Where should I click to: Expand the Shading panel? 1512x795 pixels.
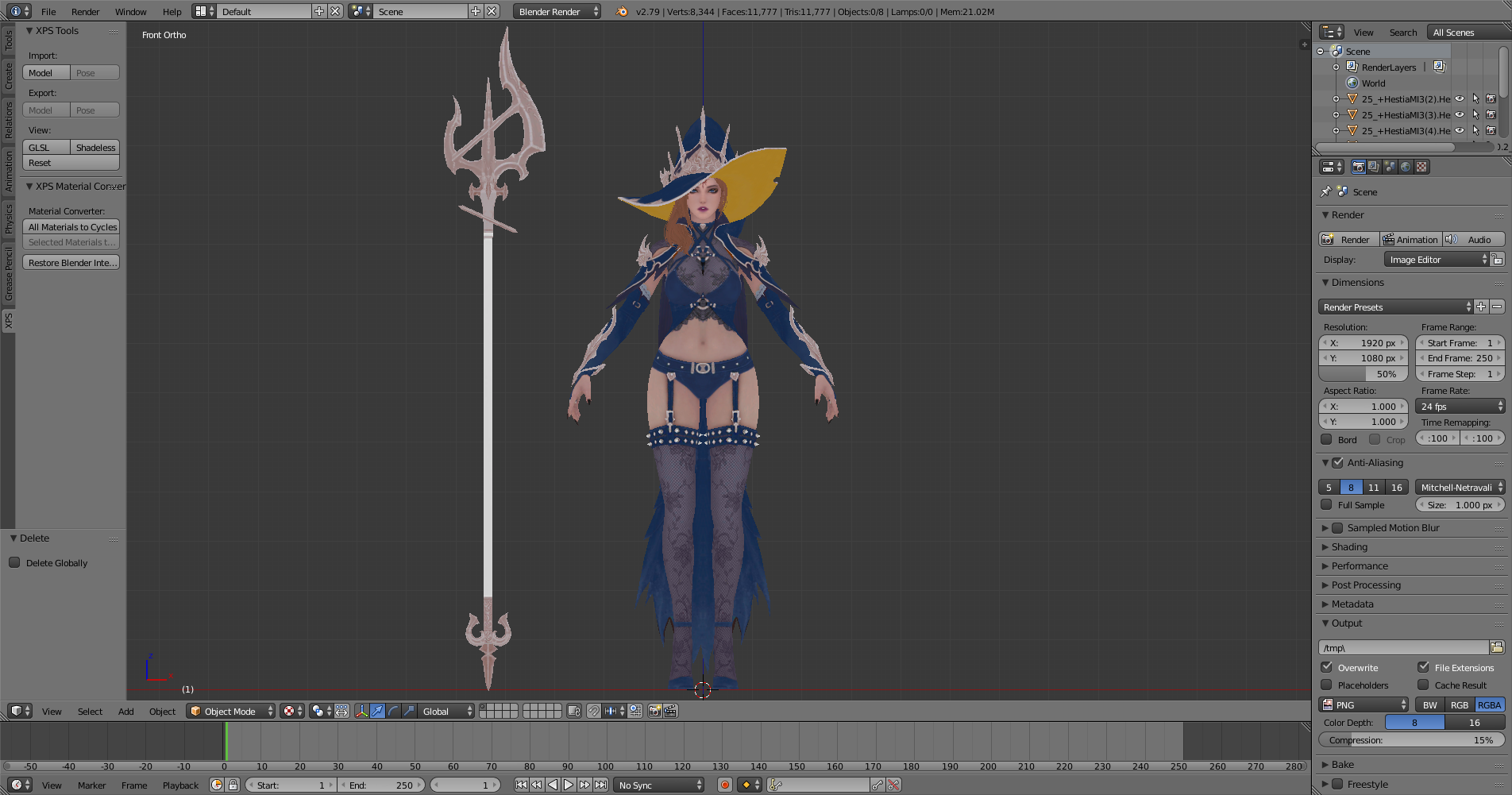coord(1348,546)
